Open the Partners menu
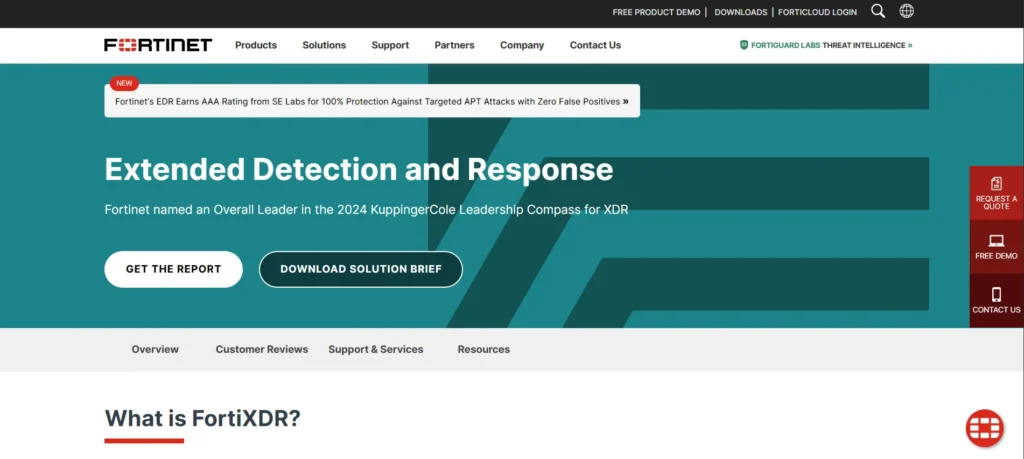Image resolution: width=1024 pixels, height=459 pixels. (455, 45)
